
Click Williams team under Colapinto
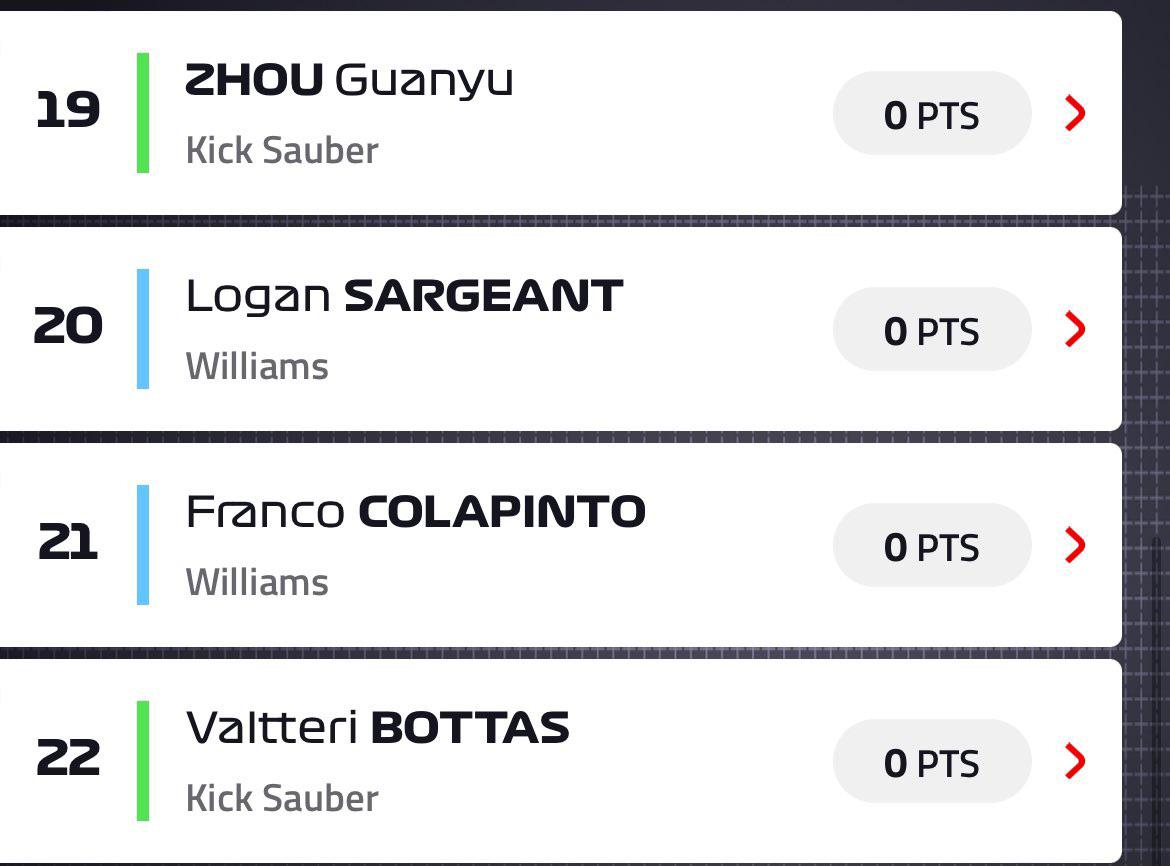point(257,582)
